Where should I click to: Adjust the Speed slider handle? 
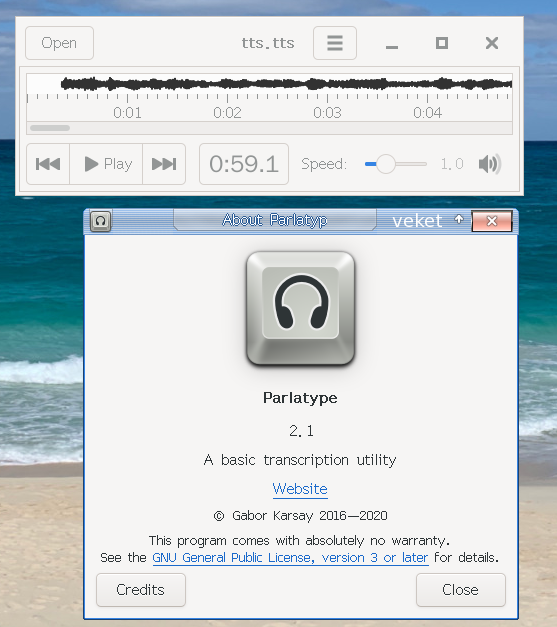tap(386, 164)
